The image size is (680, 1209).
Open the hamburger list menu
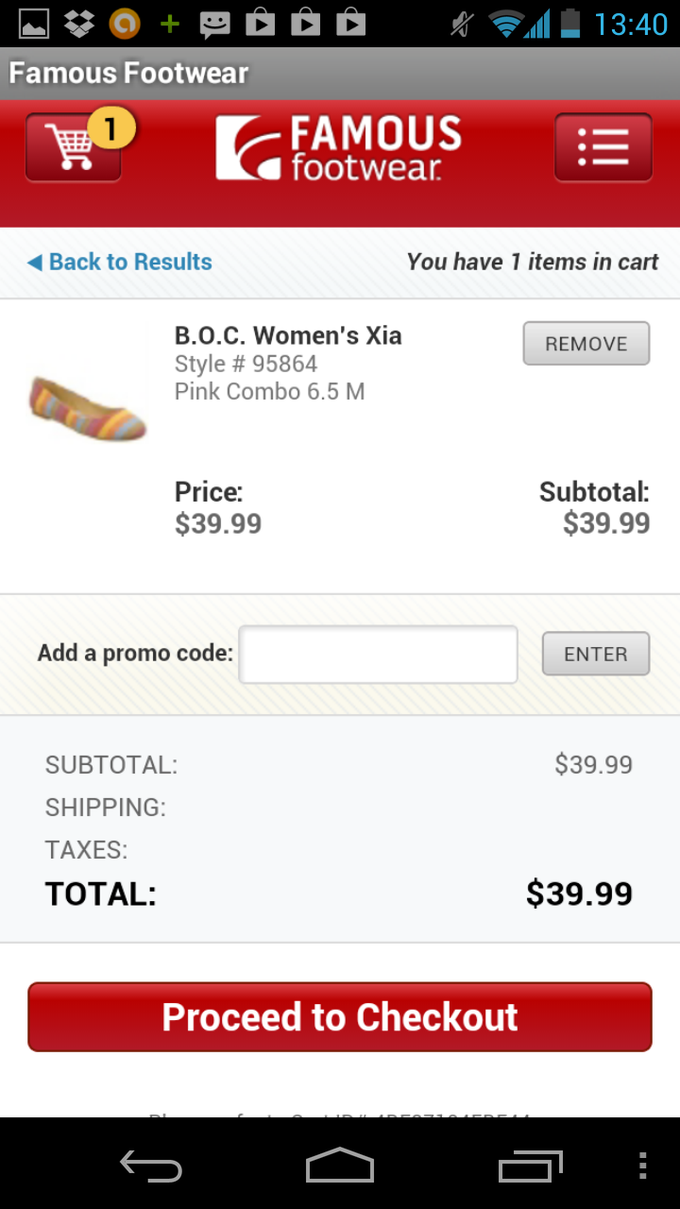click(x=603, y=148)
